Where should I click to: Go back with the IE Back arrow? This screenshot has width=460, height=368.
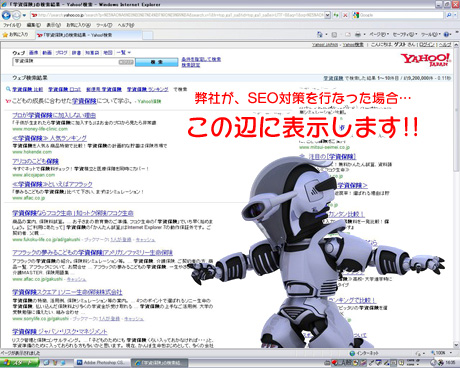[6, 15]
